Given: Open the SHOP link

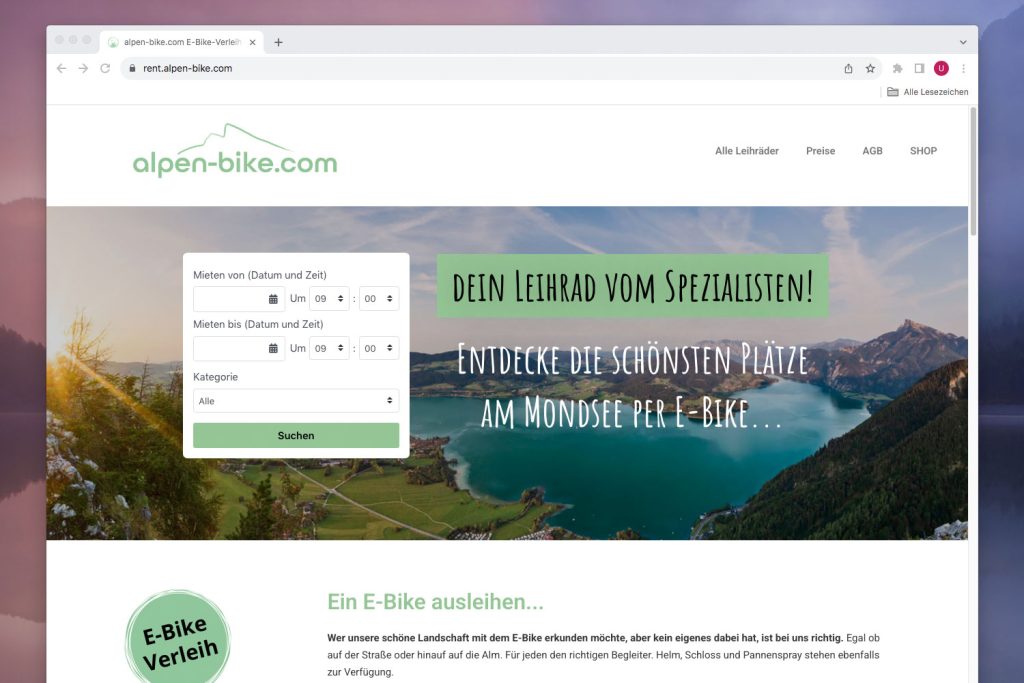Looking at the screenshot, I should point(923,151).
